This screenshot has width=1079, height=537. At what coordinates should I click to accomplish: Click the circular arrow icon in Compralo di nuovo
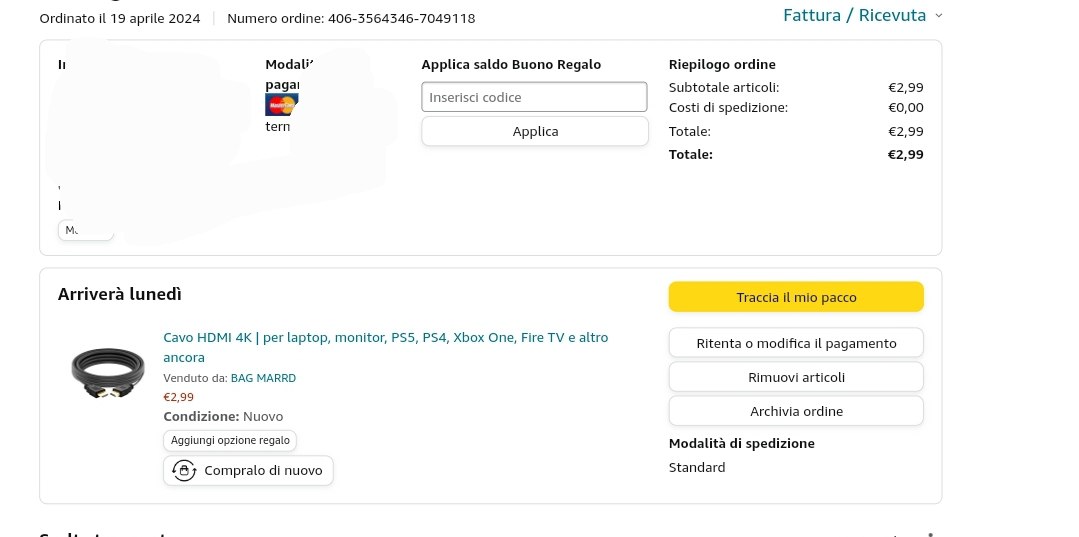coord(184,470)
